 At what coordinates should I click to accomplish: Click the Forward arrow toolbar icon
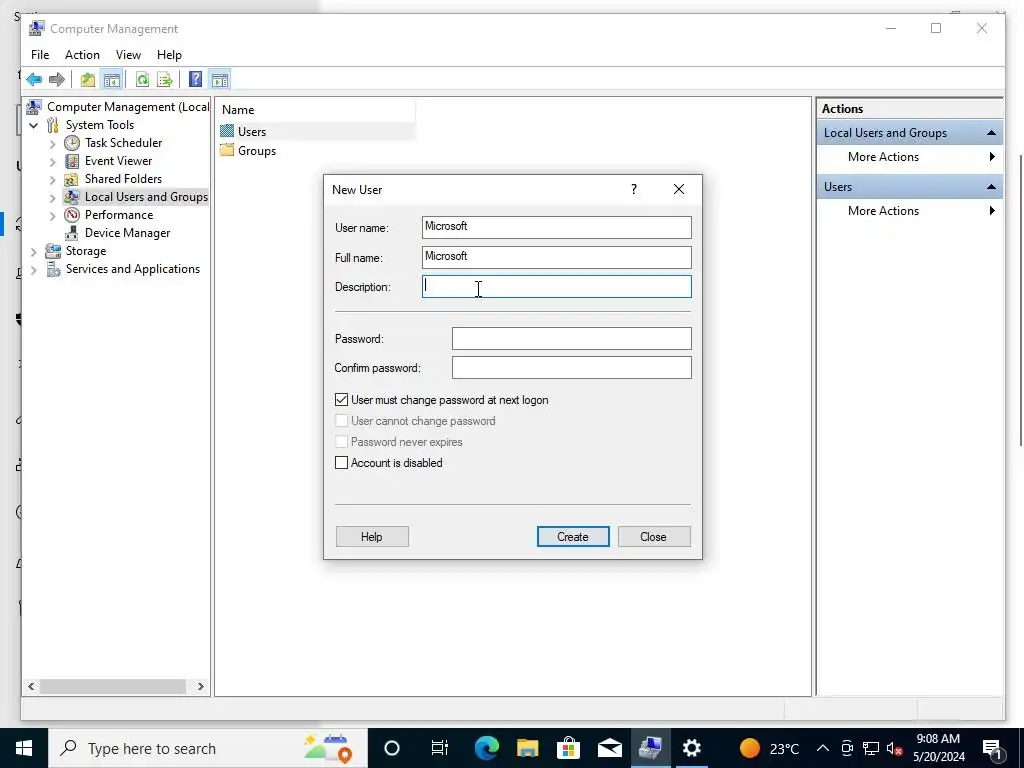click(57, 80)
